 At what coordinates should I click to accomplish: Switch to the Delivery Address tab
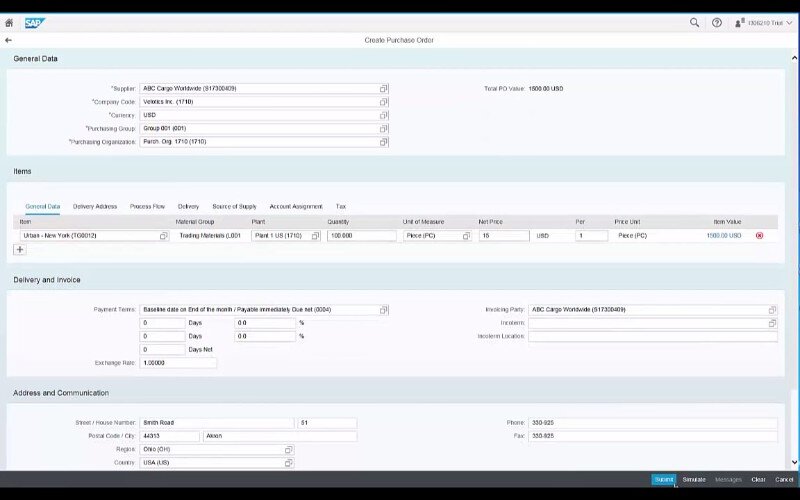(x=95, y=206)
